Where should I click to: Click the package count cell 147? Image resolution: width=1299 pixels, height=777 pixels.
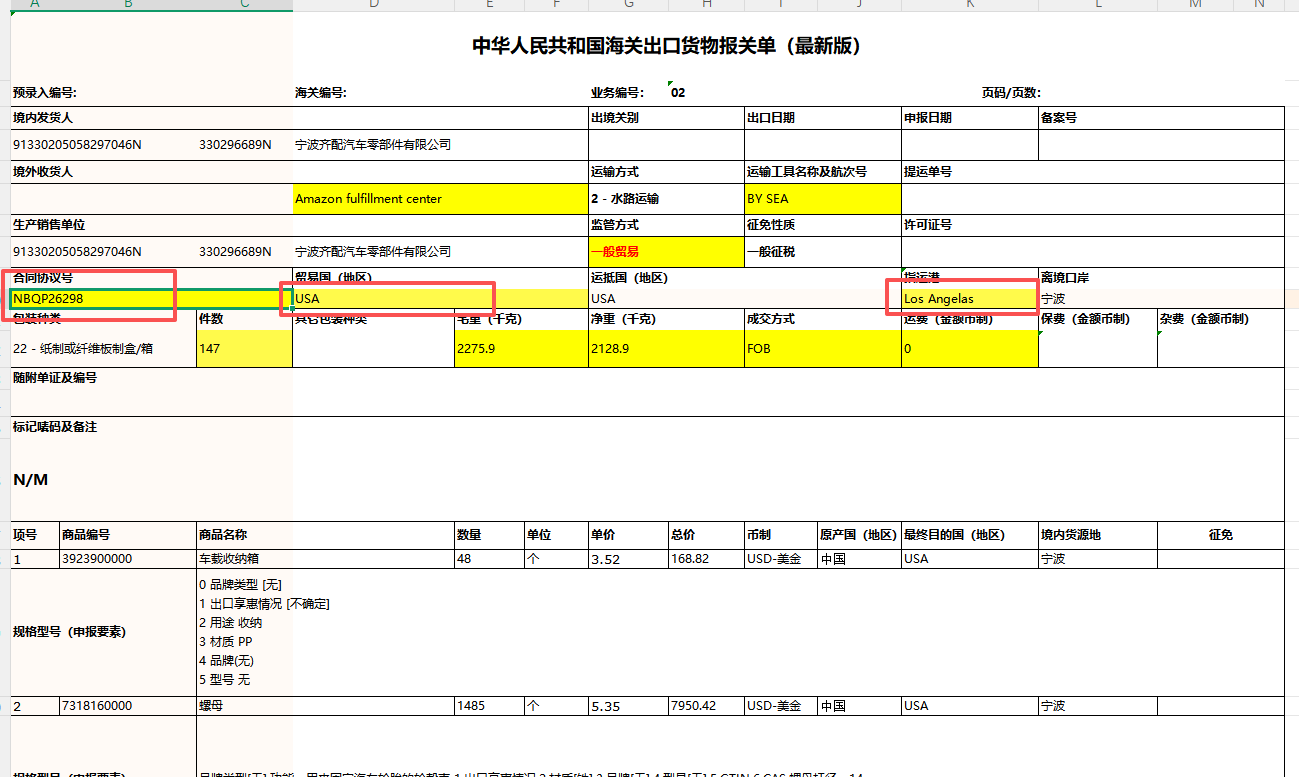click(210, 349)
